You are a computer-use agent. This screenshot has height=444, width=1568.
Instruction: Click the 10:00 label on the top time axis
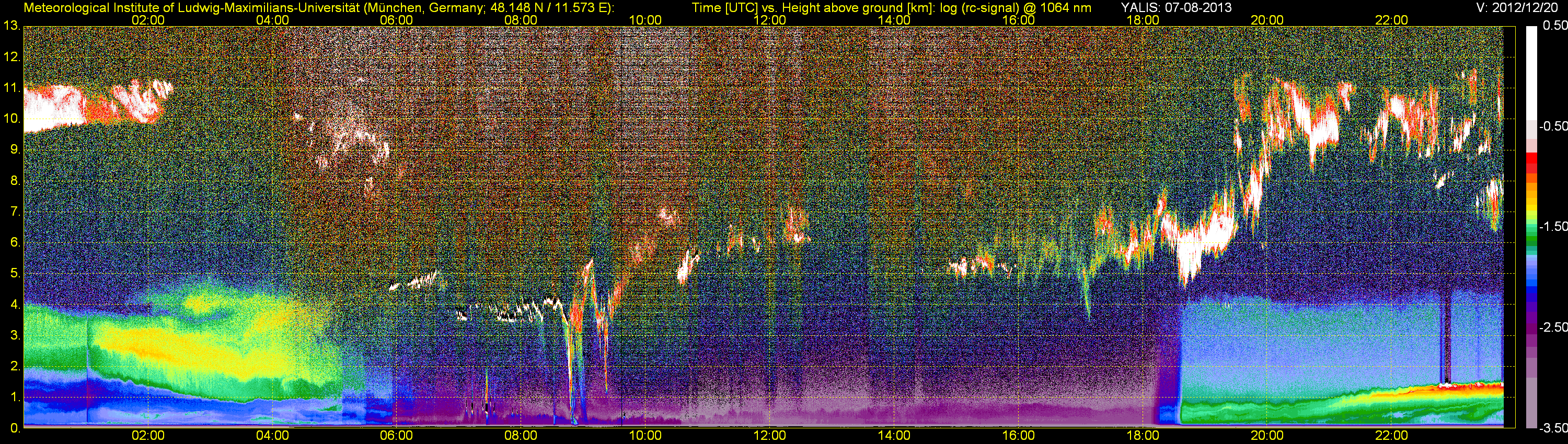coord(645,20)
